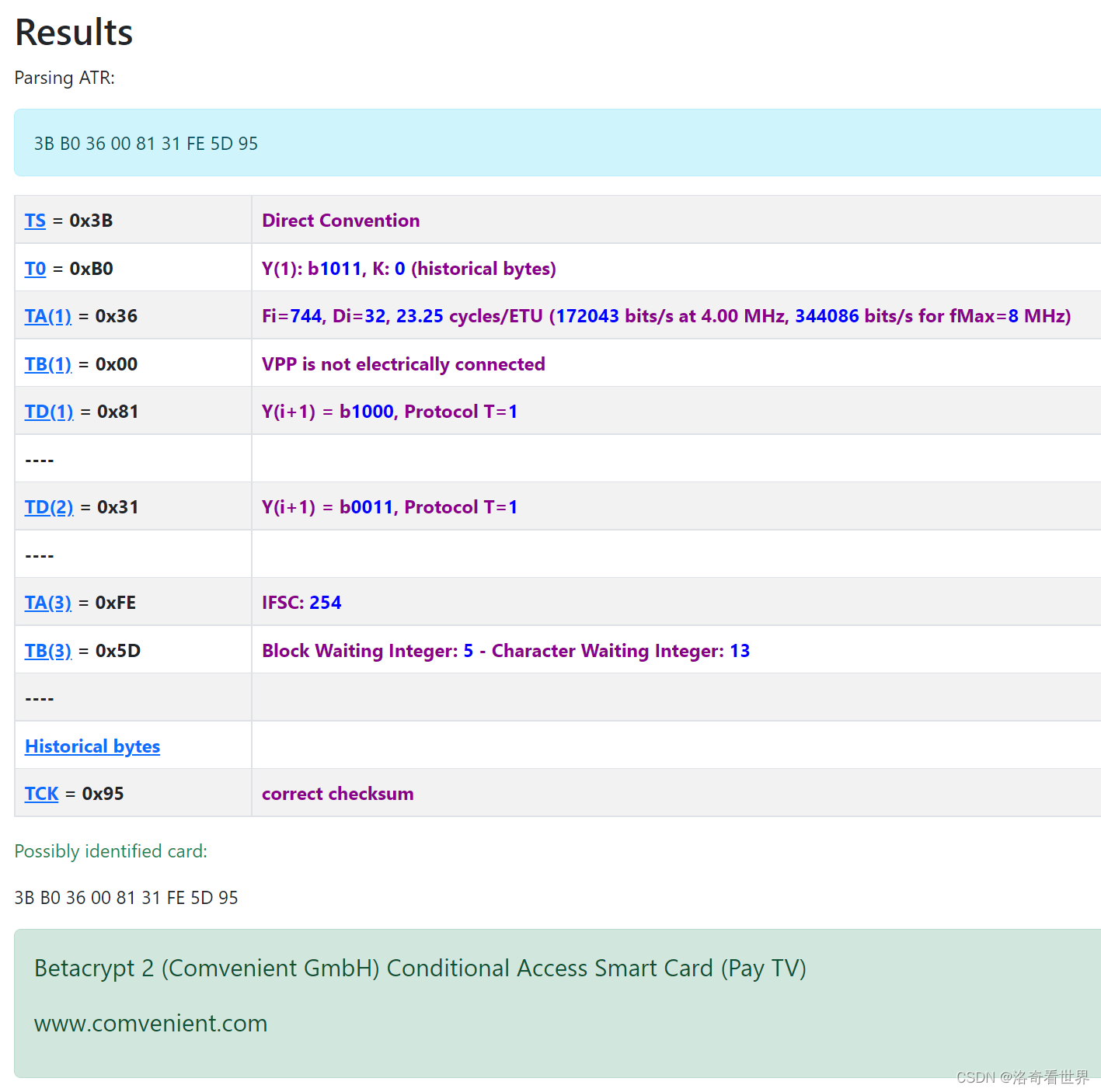
Task: Open the TD(1) link
Action: 48,412
